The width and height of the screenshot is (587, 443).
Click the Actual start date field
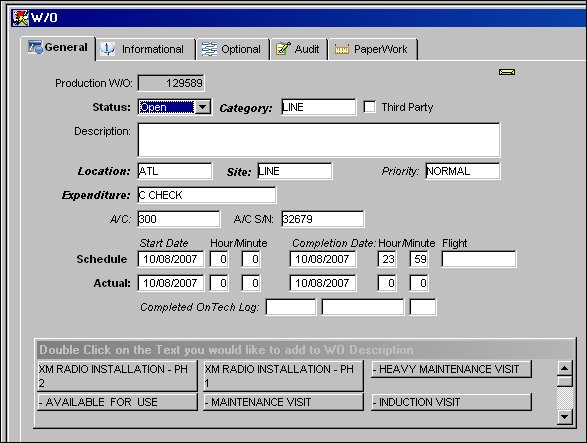(x=171, y=283)
